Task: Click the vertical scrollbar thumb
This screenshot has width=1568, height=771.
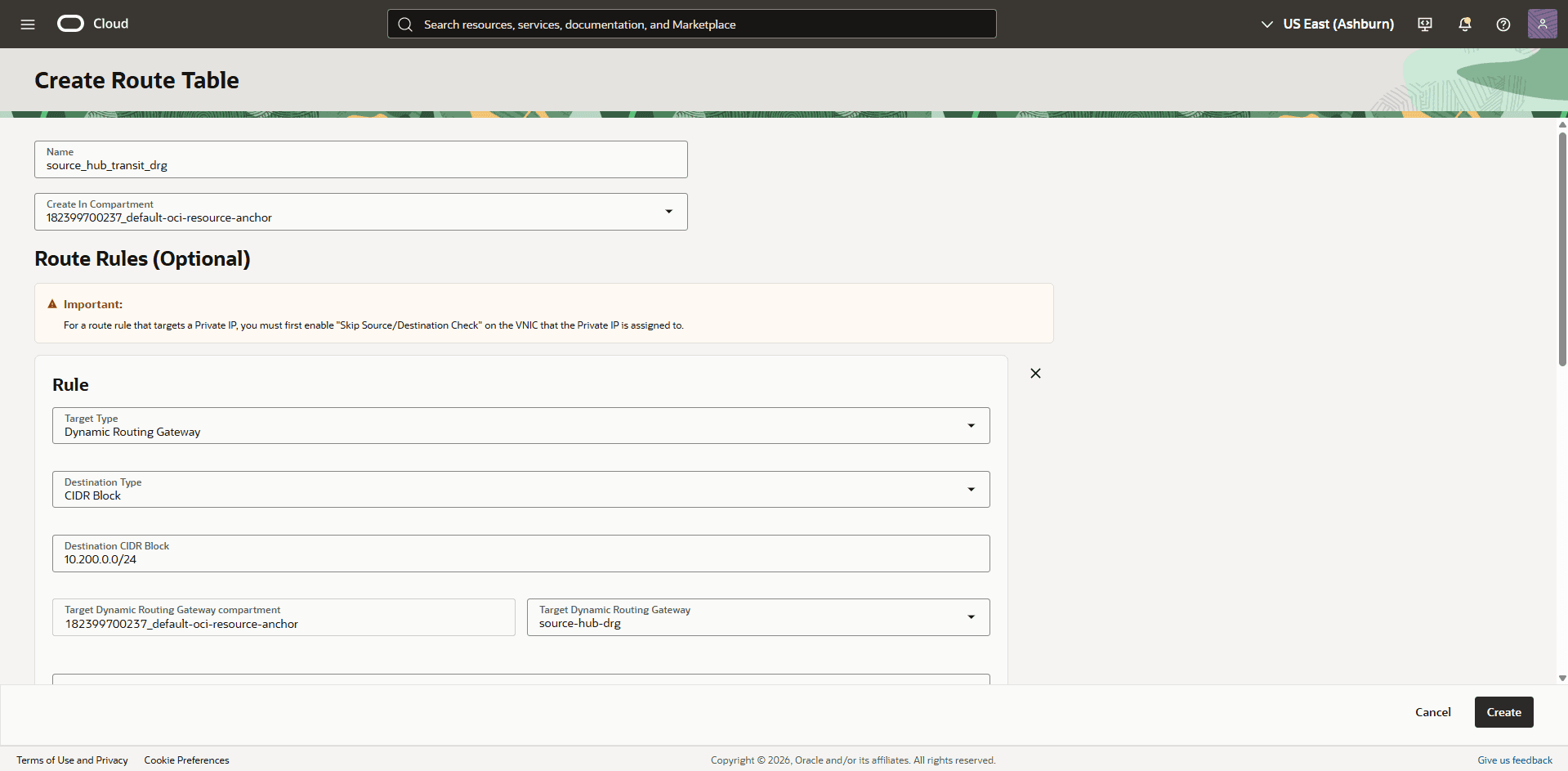Action: coord(1562,249)
